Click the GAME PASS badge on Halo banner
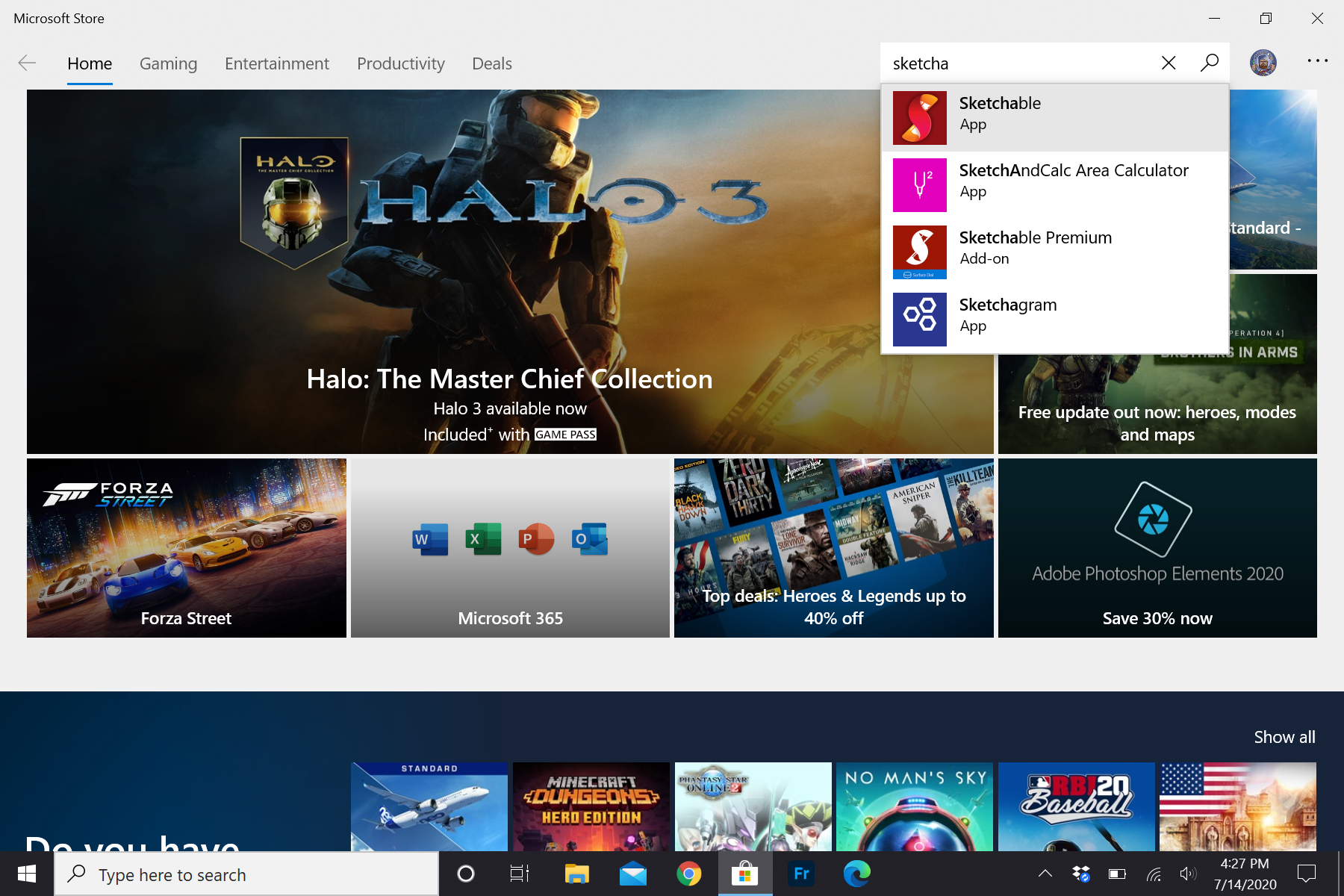Screen dimensions: 1344x896 (x=565, y=435)
